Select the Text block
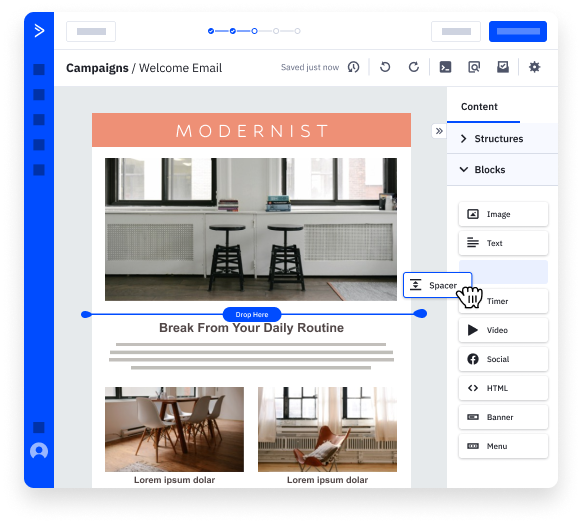 pyautogui.click(x=503, y=243)
